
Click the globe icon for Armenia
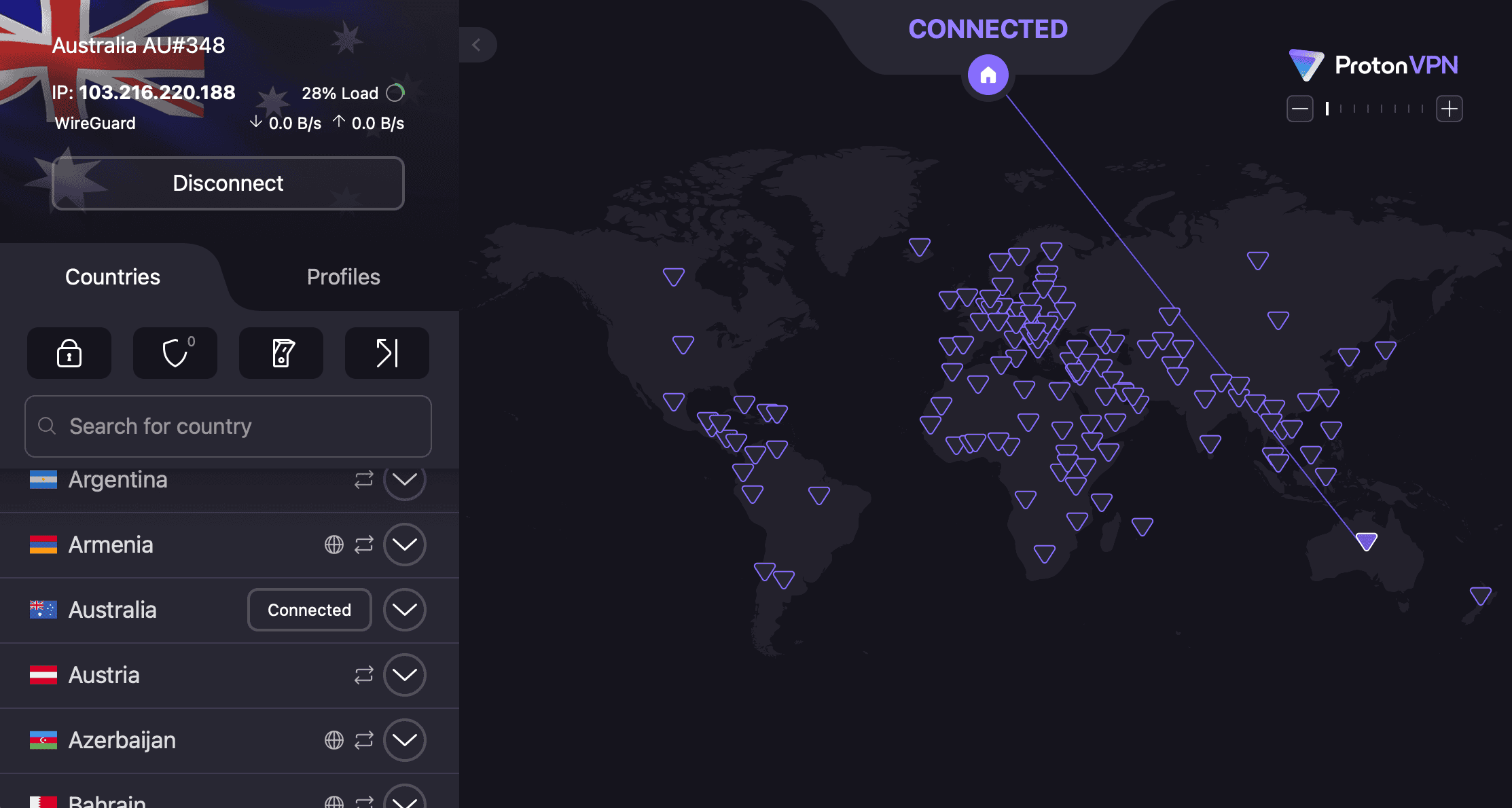coord(334,545)
